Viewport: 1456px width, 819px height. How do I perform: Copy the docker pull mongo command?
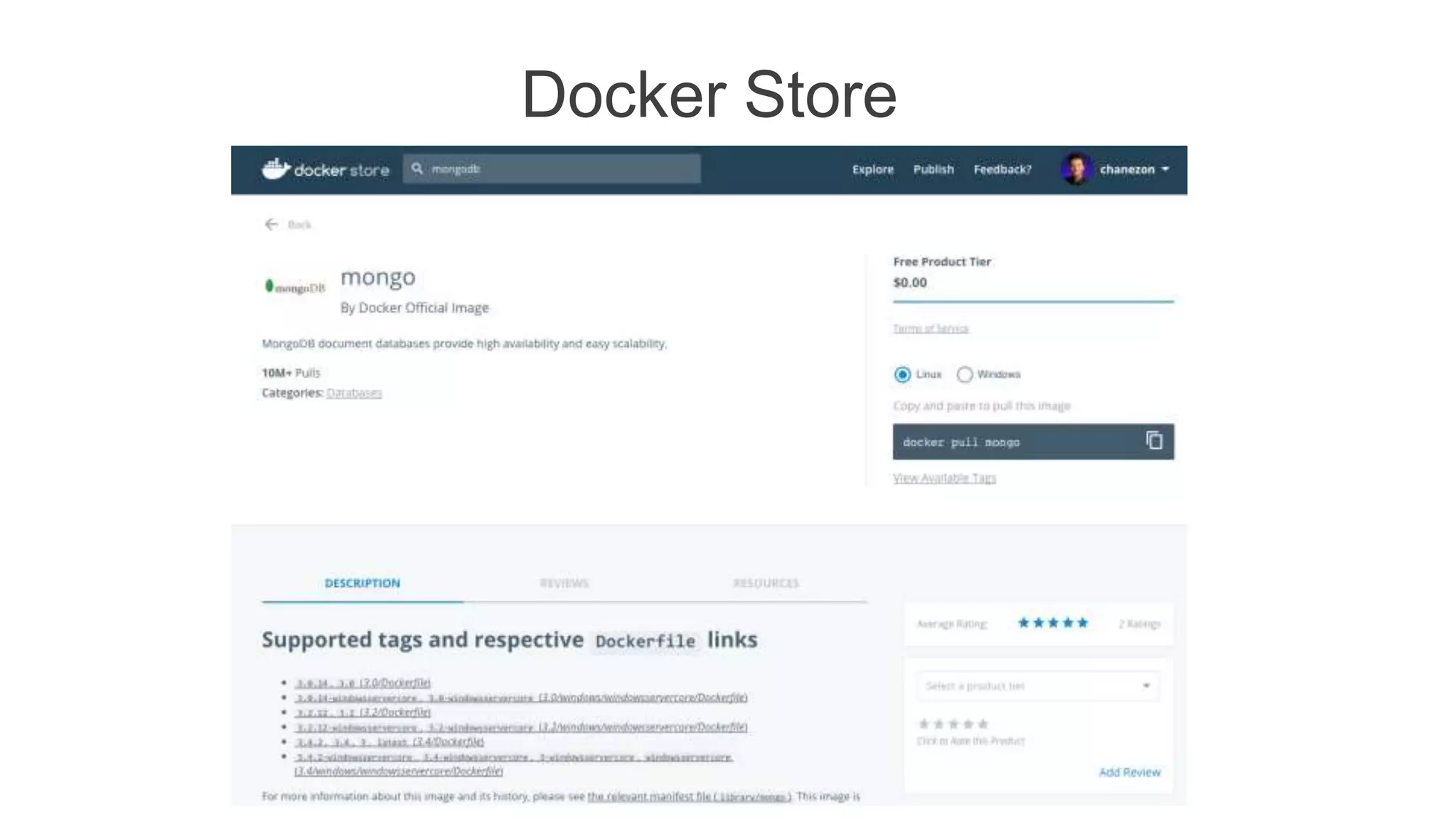pos(1154,441)
